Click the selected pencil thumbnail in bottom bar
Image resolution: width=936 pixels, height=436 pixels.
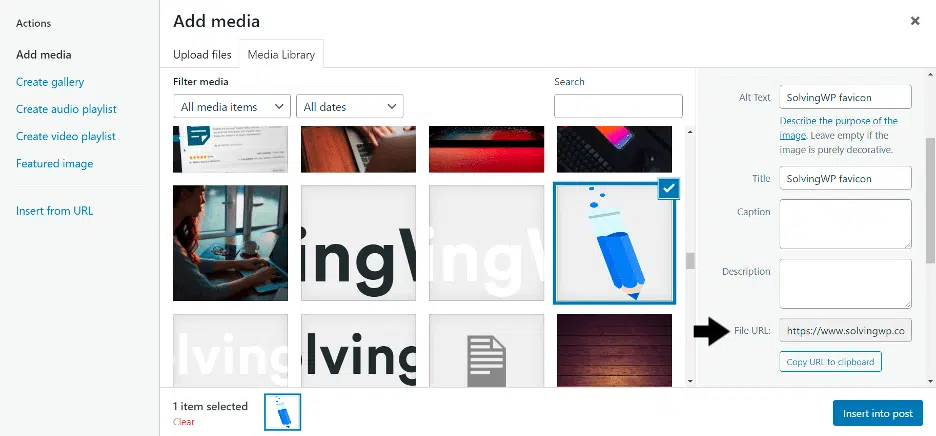282,412
